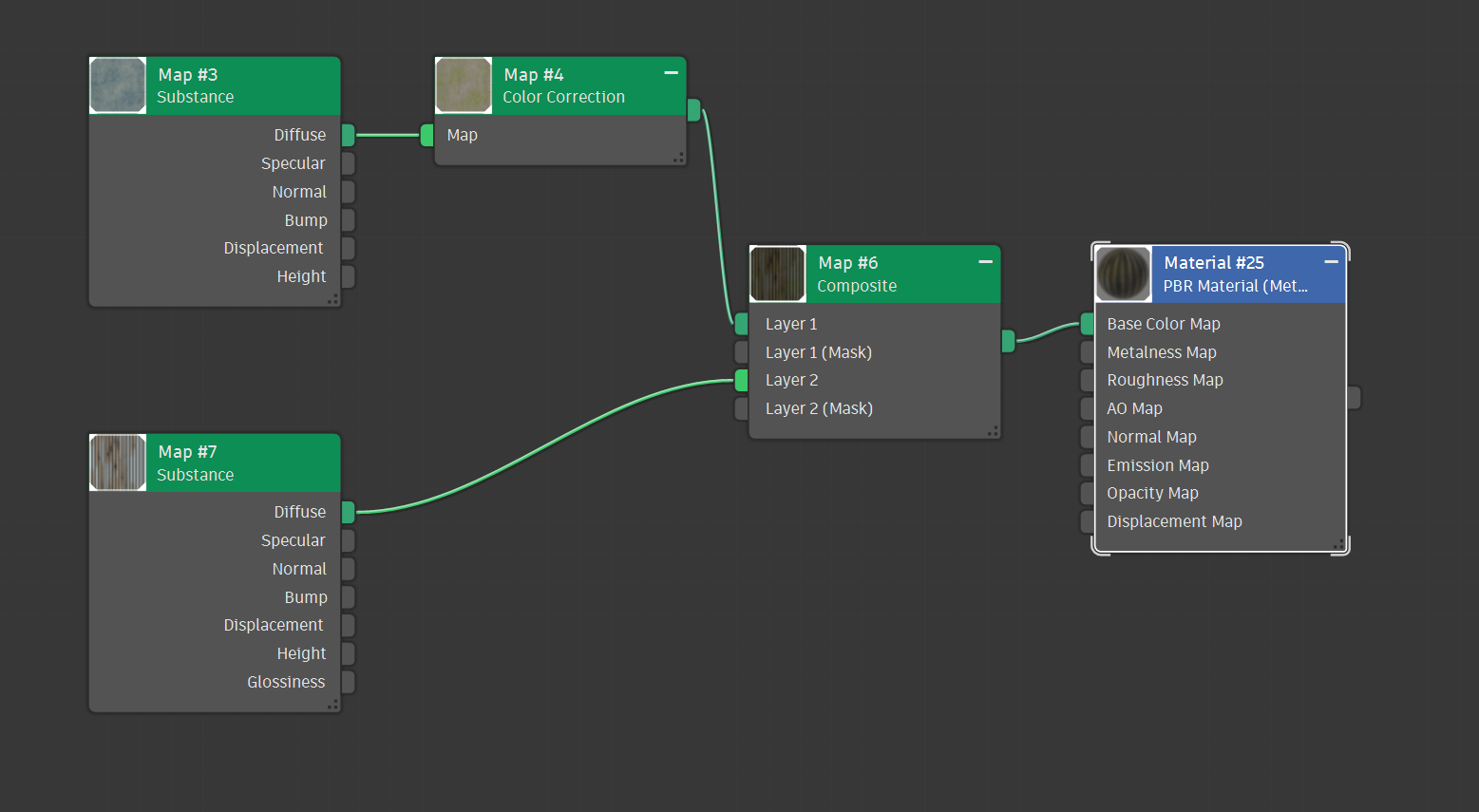The width and height of the screenshot is (1479, 812).
Task: Click the resize grip of the Map #7 node
Action: [x=334, y=704]
